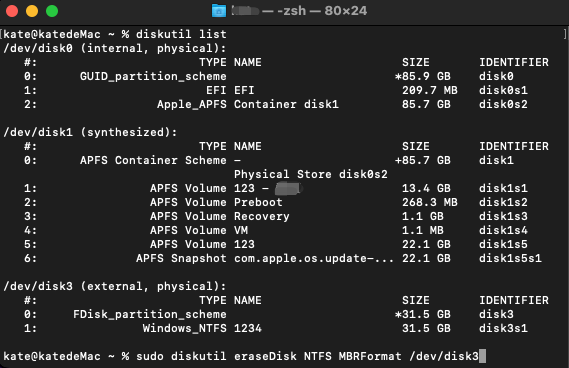Click the Windows_NTFS partition type text
Viewport: 569px width, 368px height.
coord(184,328)
